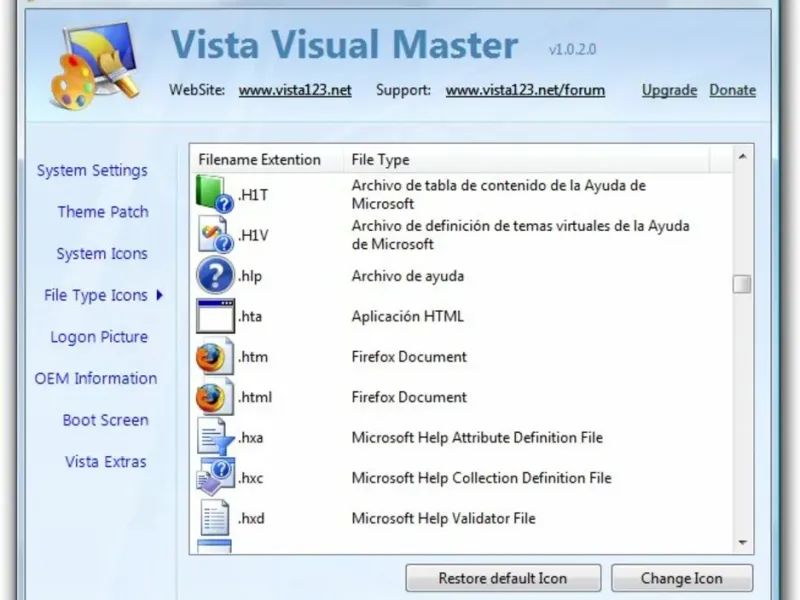
Task: Open Theme Patch section
Action: click(x=103, y=212)
